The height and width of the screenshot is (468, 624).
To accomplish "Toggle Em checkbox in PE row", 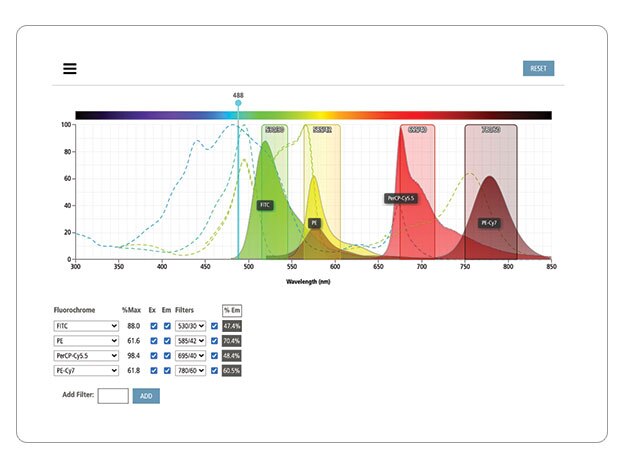I will pyautogui.click(x=167, y=341).
